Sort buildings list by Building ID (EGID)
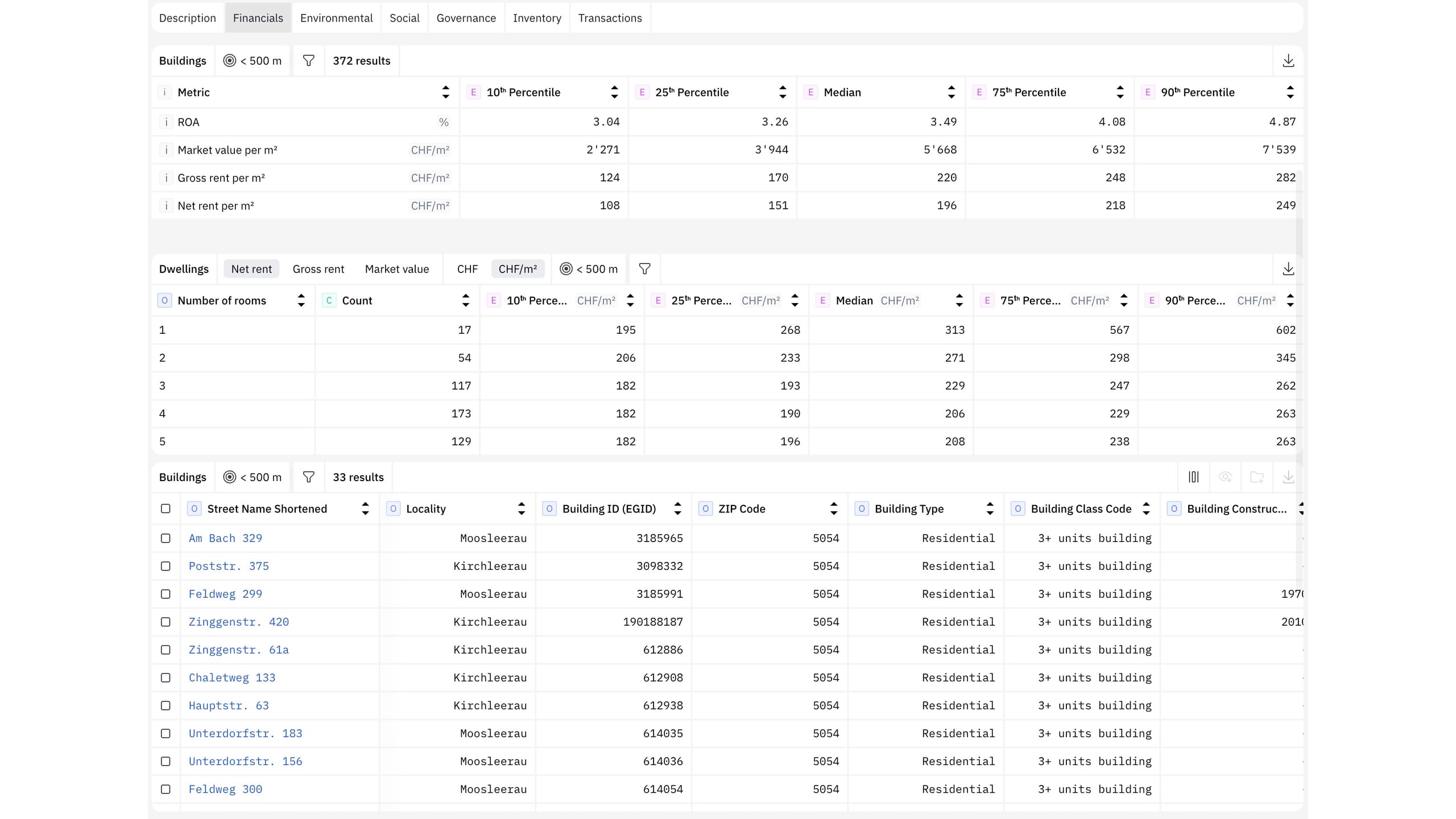The height and width of the screenshot is (819, 1456). pyautogui.click(x=677, y=508)
